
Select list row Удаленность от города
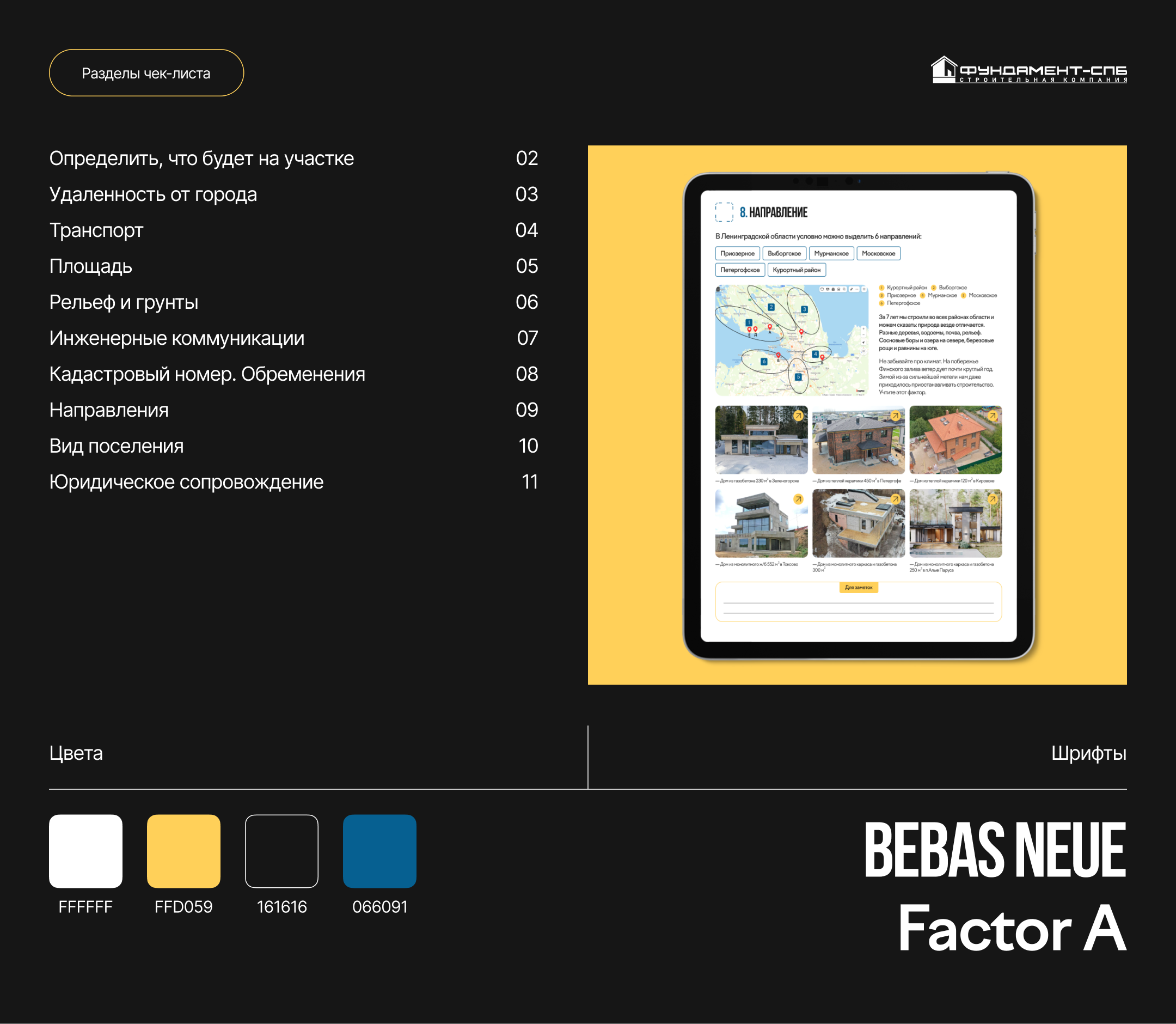[293, 194]
